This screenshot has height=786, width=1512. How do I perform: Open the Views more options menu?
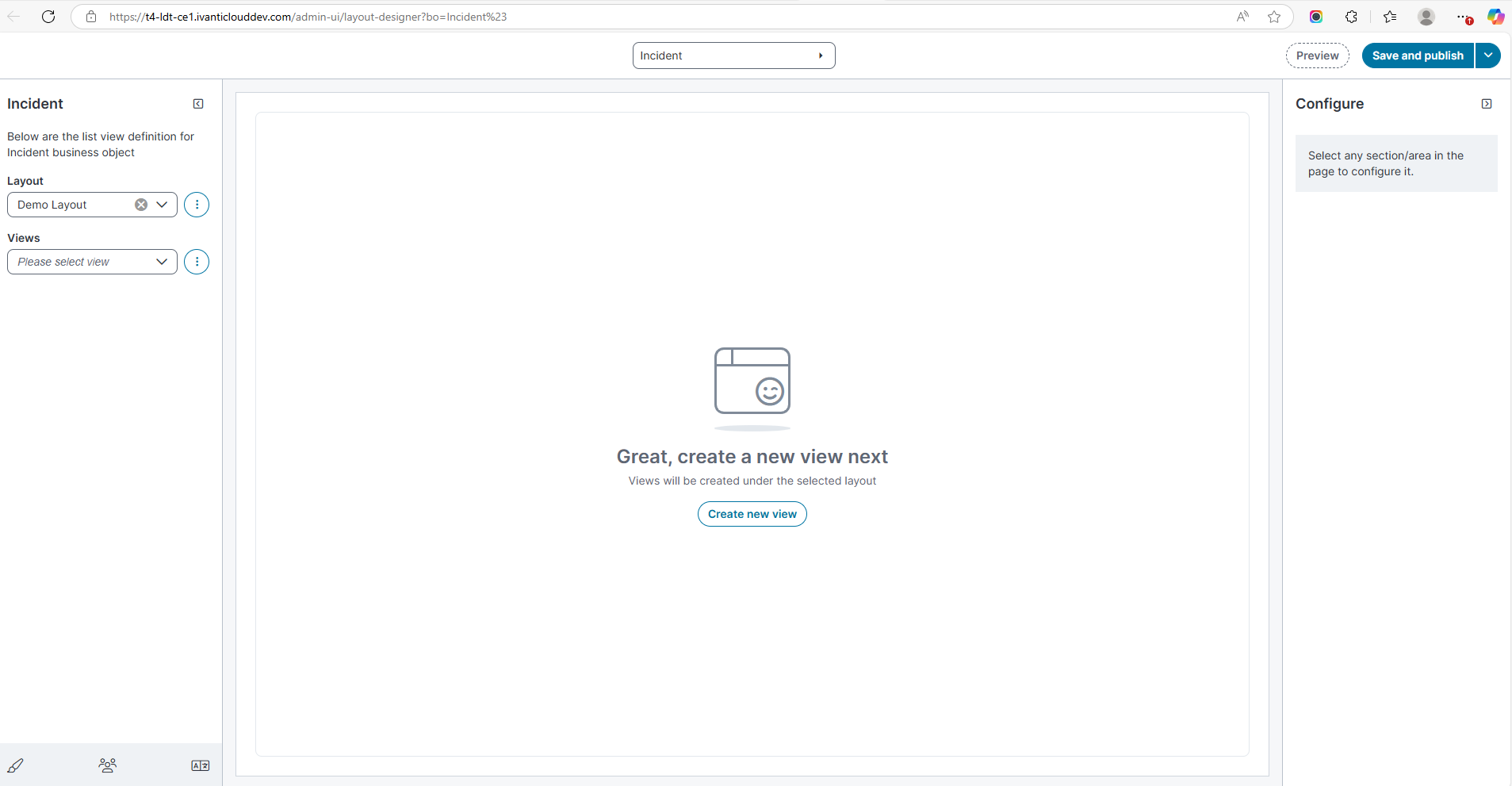(197, 262)
